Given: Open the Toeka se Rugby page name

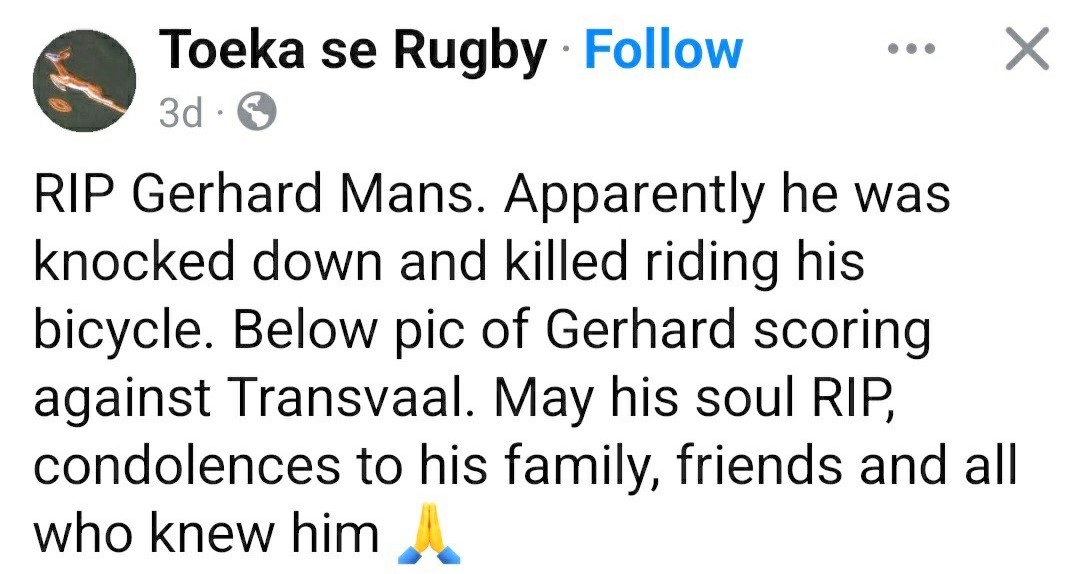Looking at the screenshot, I should coord(353,50).
